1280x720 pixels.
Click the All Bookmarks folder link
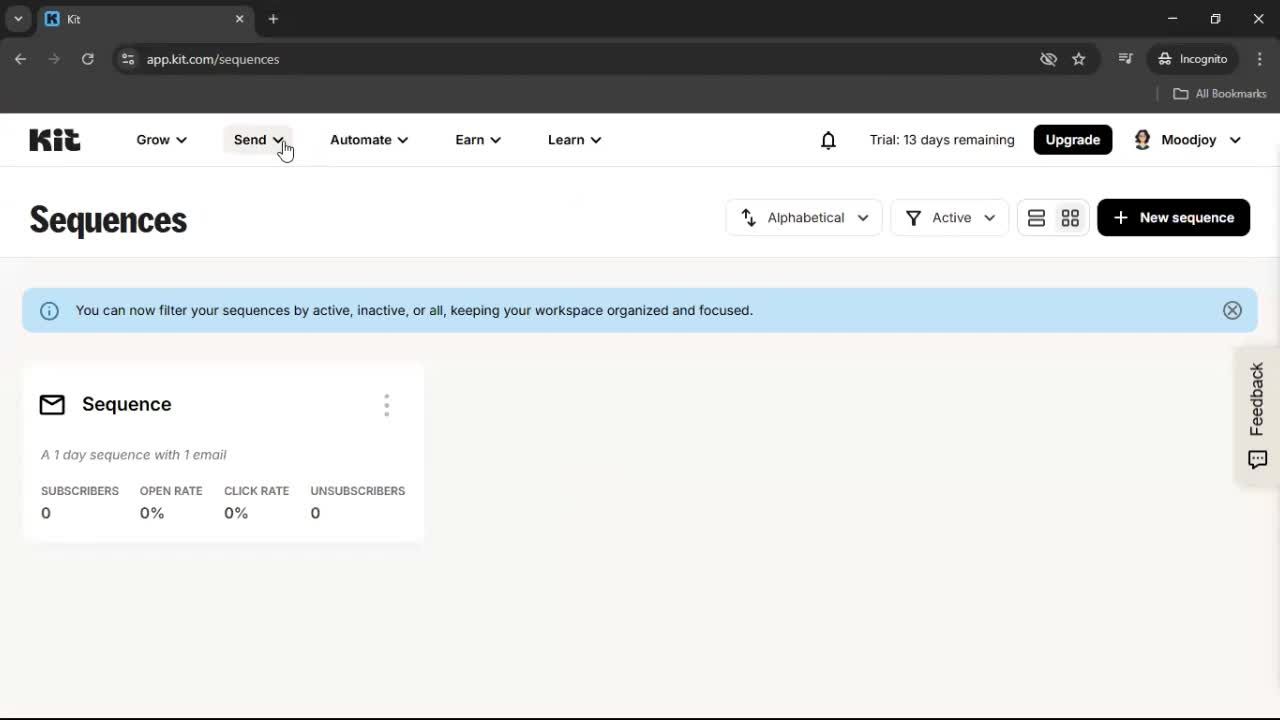(1219, 93)
